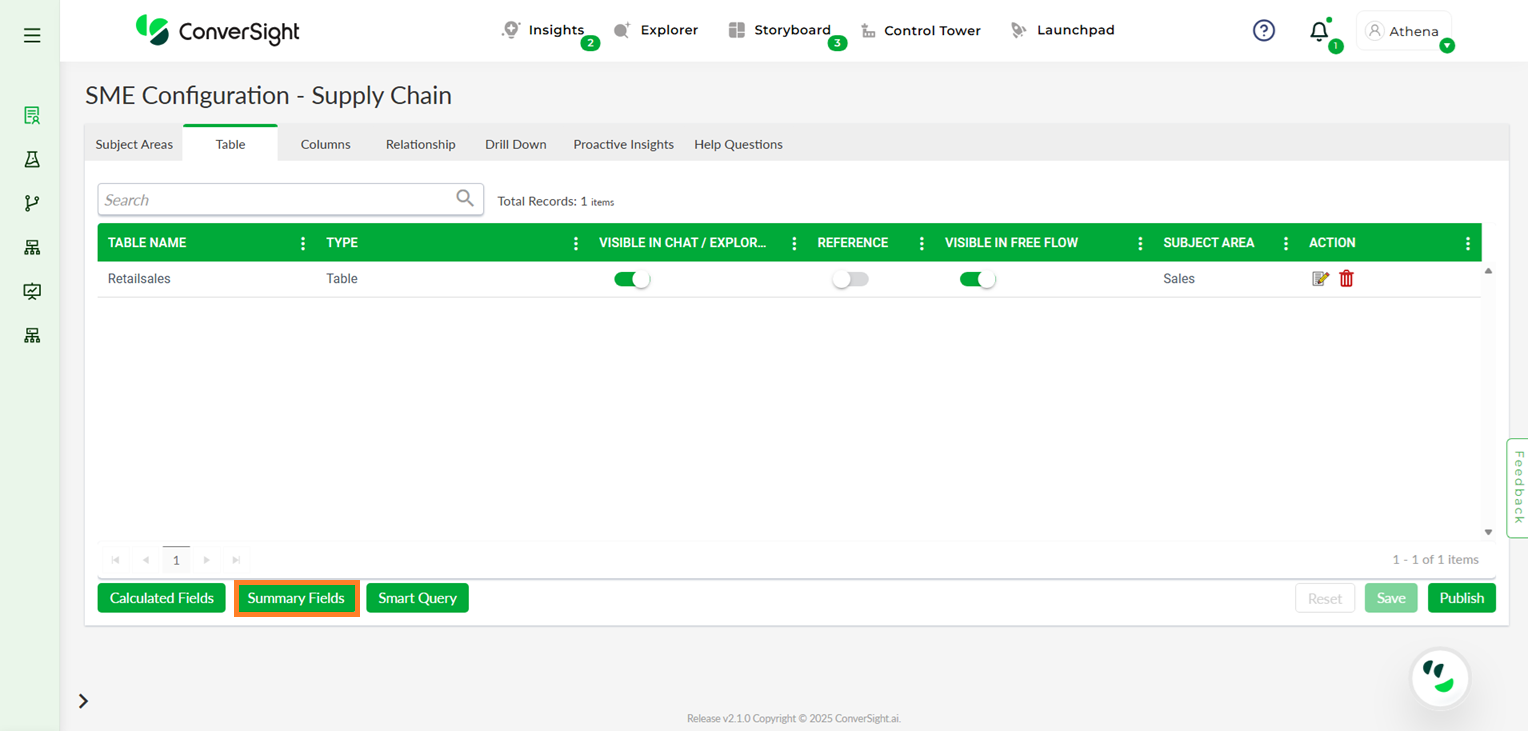
Task: Expand the left sidebar with chevron arrow
Action: point(83,701)
